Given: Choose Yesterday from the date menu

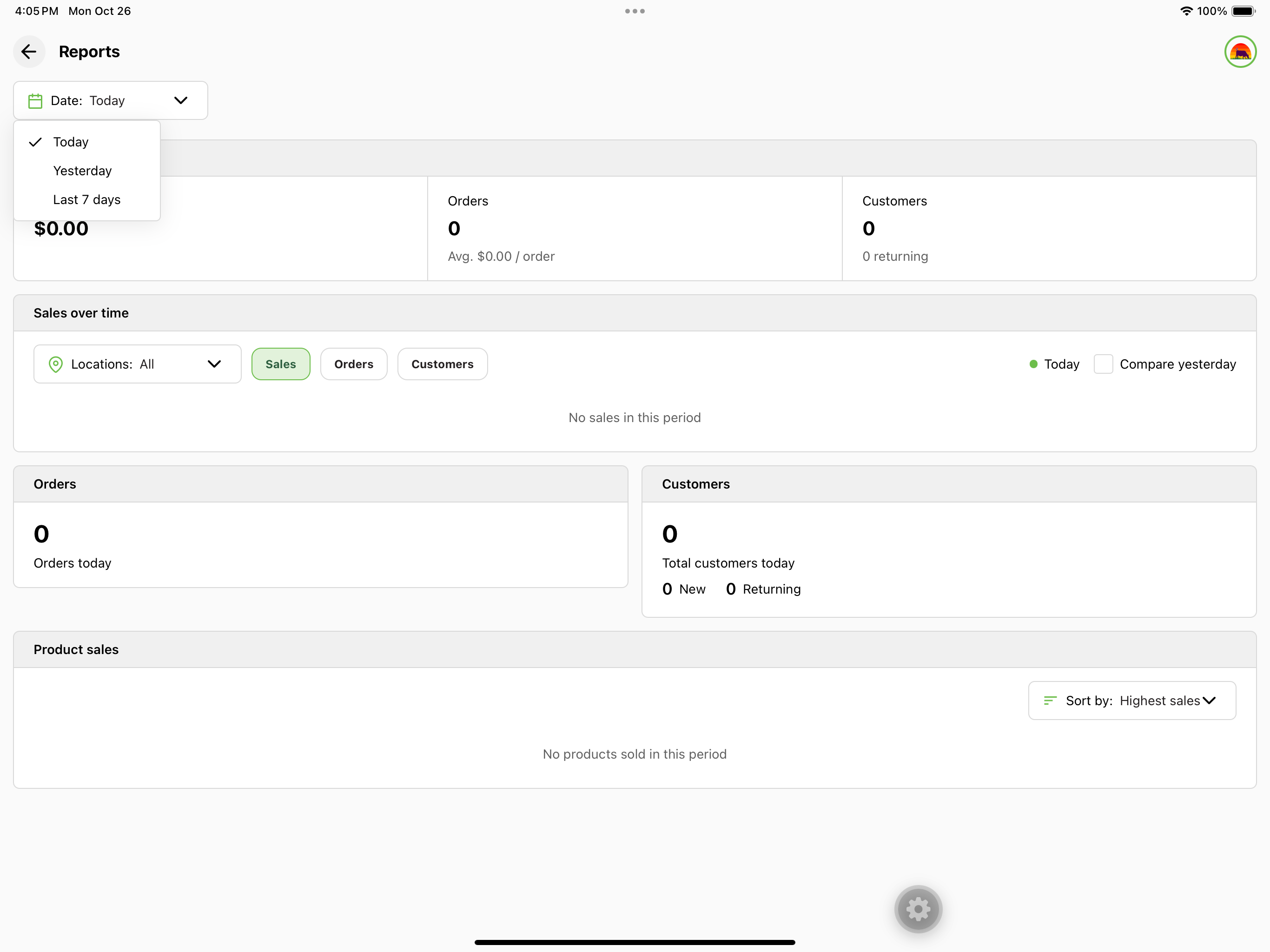Looking at the screenshot, I should tap(86, 171).
